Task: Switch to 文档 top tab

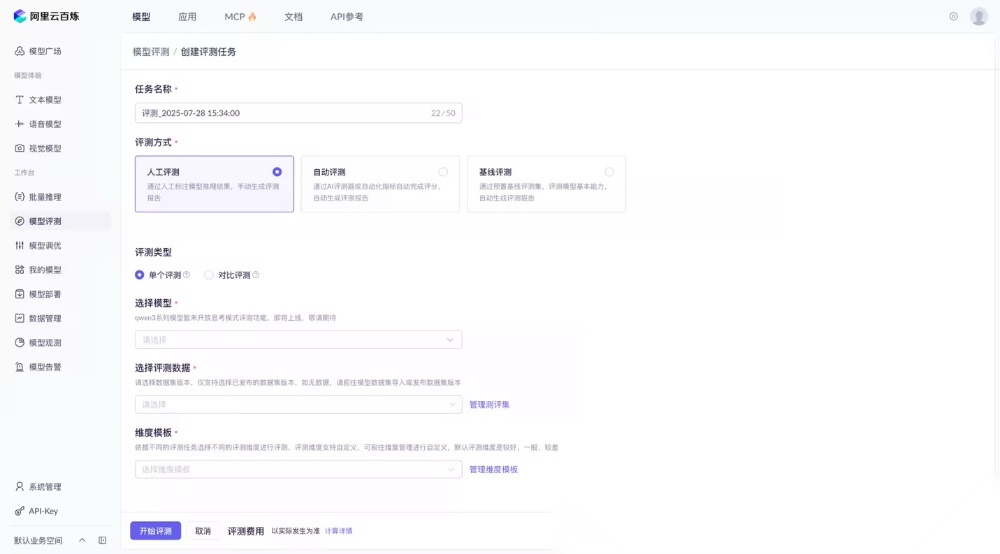Action: 293,17
